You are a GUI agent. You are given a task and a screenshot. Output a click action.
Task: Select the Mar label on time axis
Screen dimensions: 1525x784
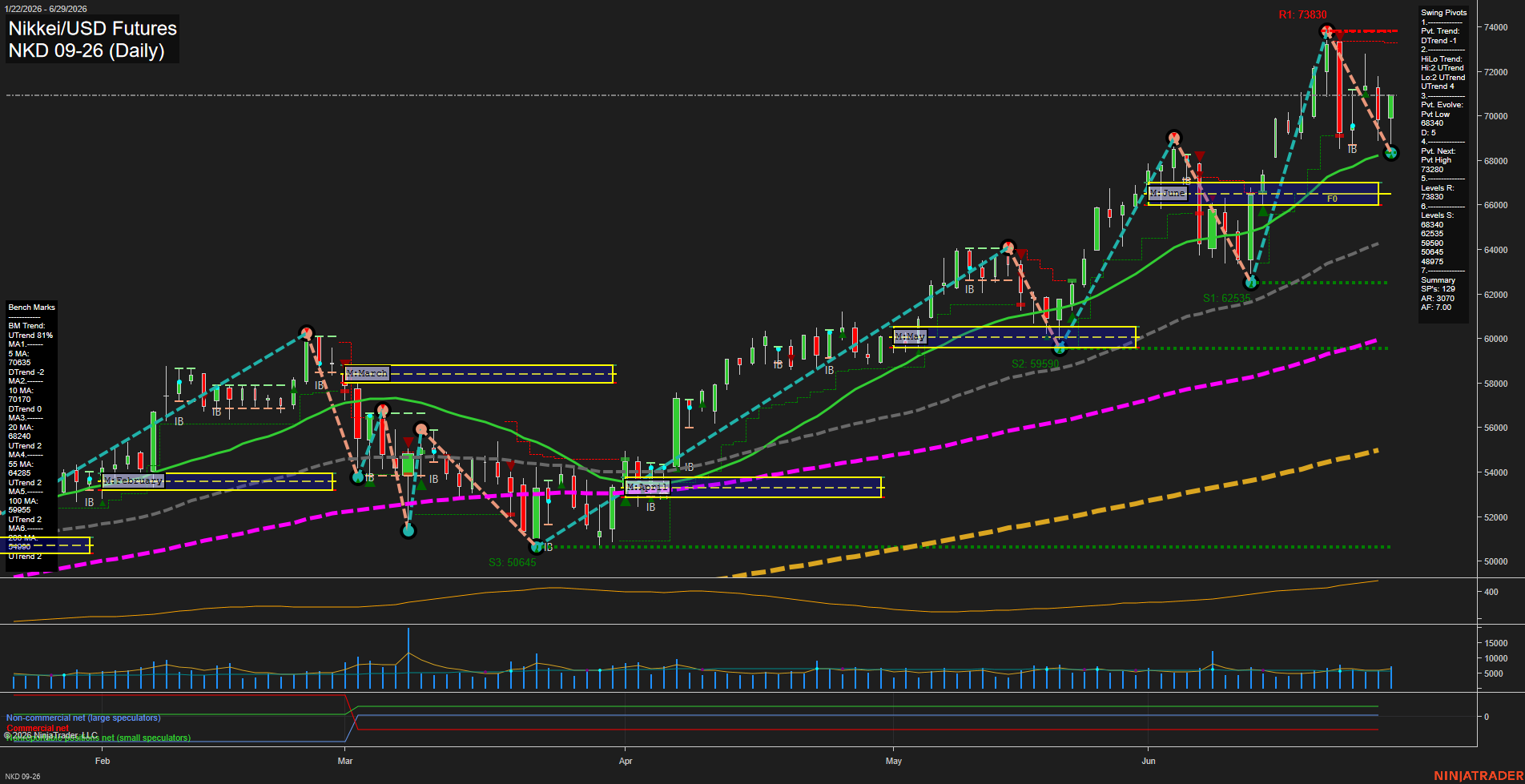[345, 761]
